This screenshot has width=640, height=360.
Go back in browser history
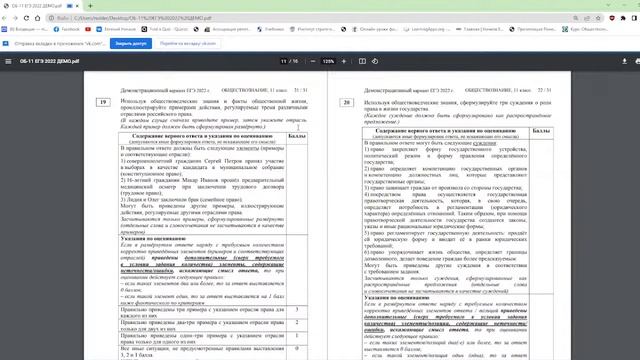[x=4, y=18]
